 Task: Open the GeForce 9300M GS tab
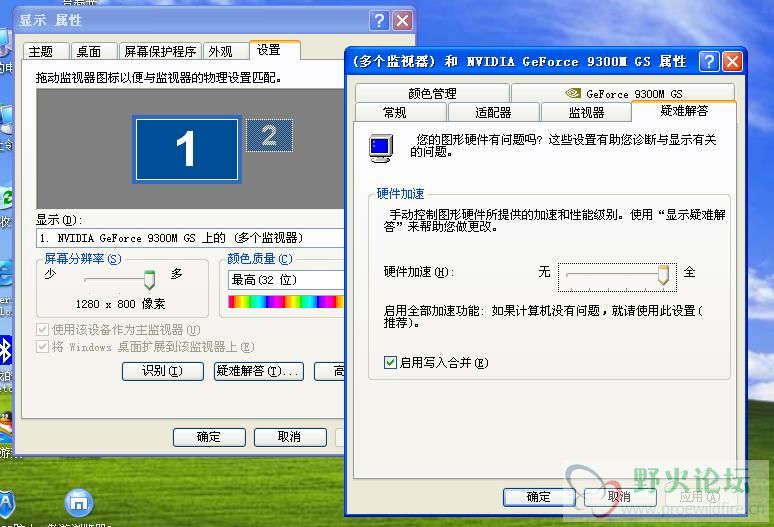(623, 93)
